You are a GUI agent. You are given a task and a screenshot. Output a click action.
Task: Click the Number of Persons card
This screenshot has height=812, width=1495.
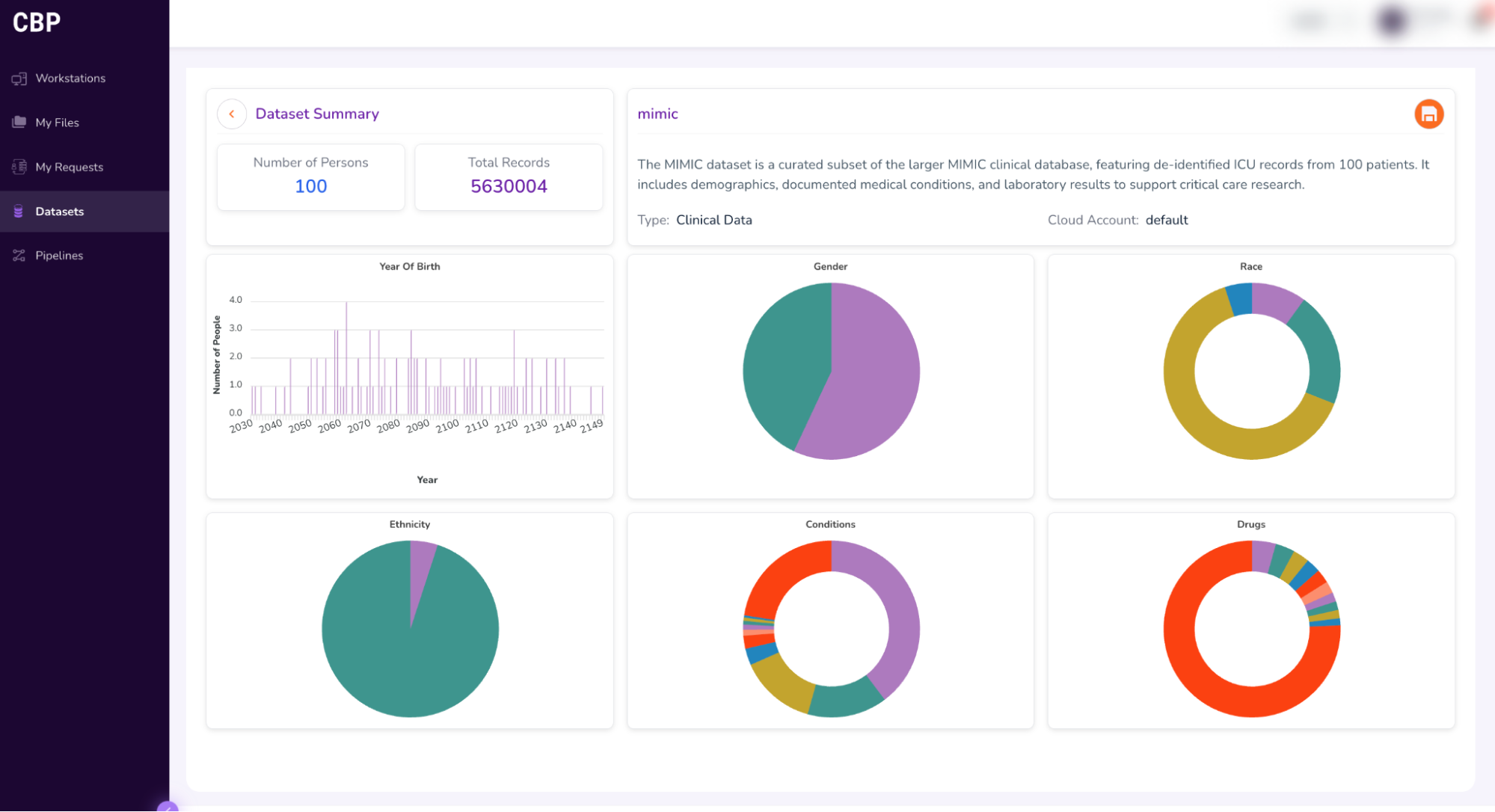click(x=310, y=177)
